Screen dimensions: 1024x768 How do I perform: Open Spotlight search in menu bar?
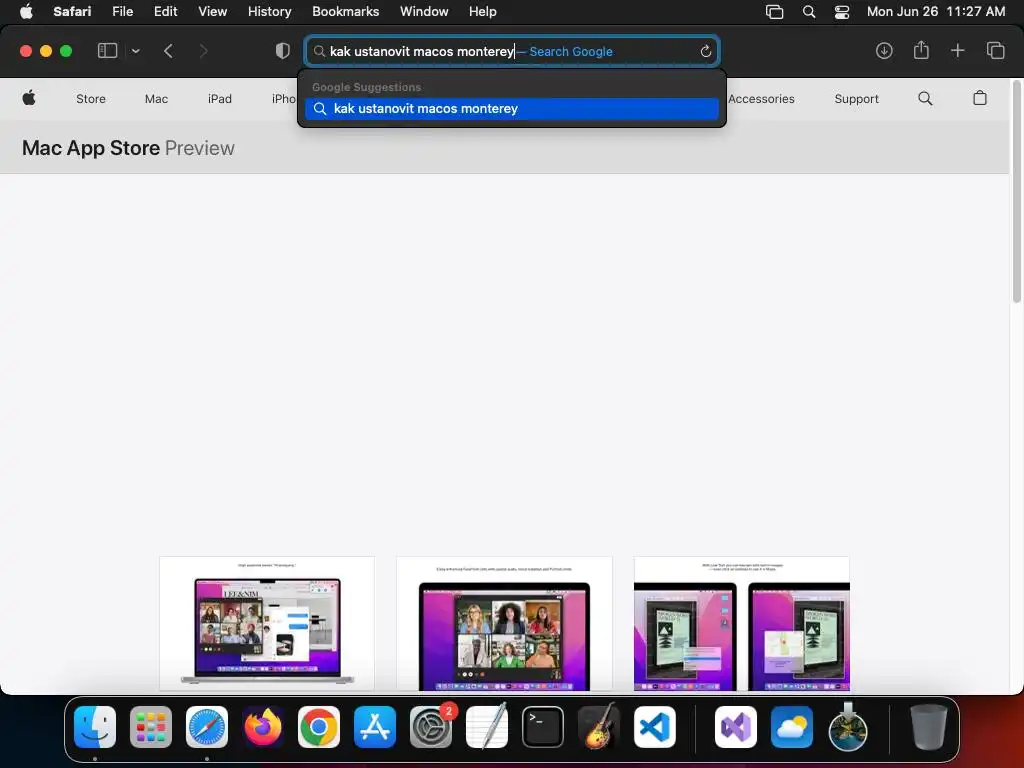(x=808, y=12)
